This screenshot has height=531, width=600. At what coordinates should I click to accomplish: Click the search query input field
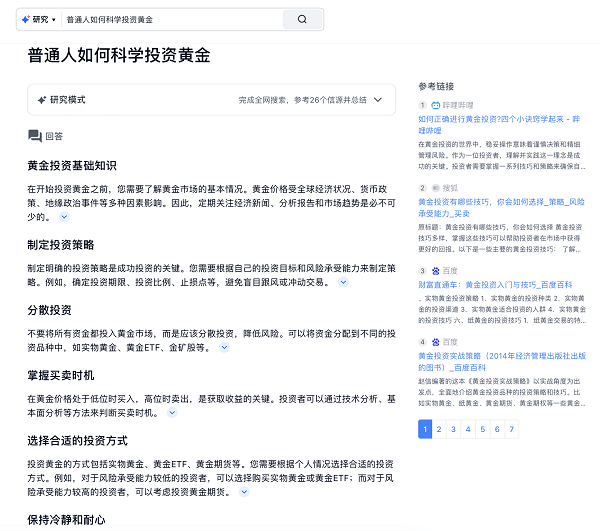click(x=170, y=19)
